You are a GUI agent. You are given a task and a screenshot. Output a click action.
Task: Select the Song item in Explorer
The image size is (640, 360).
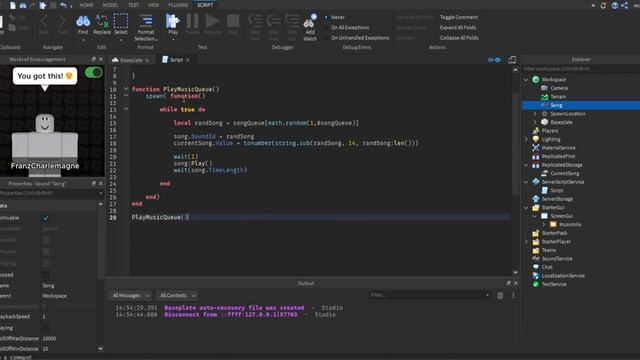556,105
